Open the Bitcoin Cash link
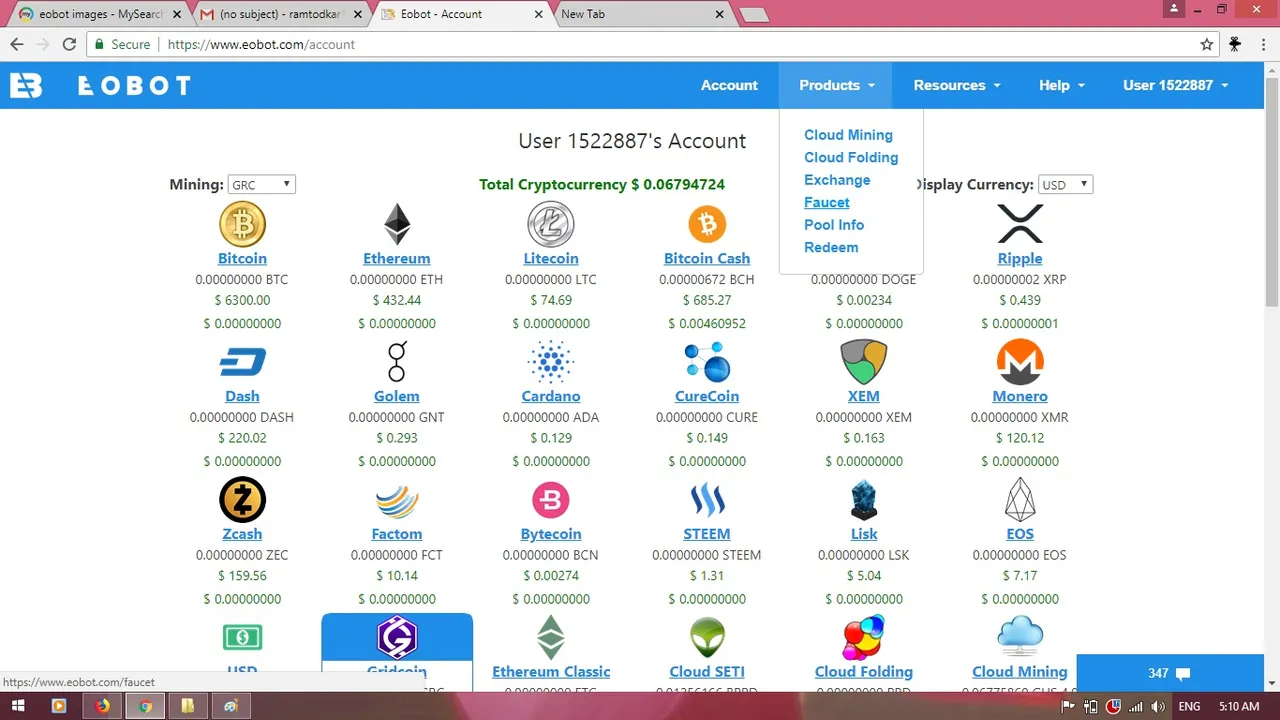This screenshot has width=1280, height=720. (x=707, y=258)
